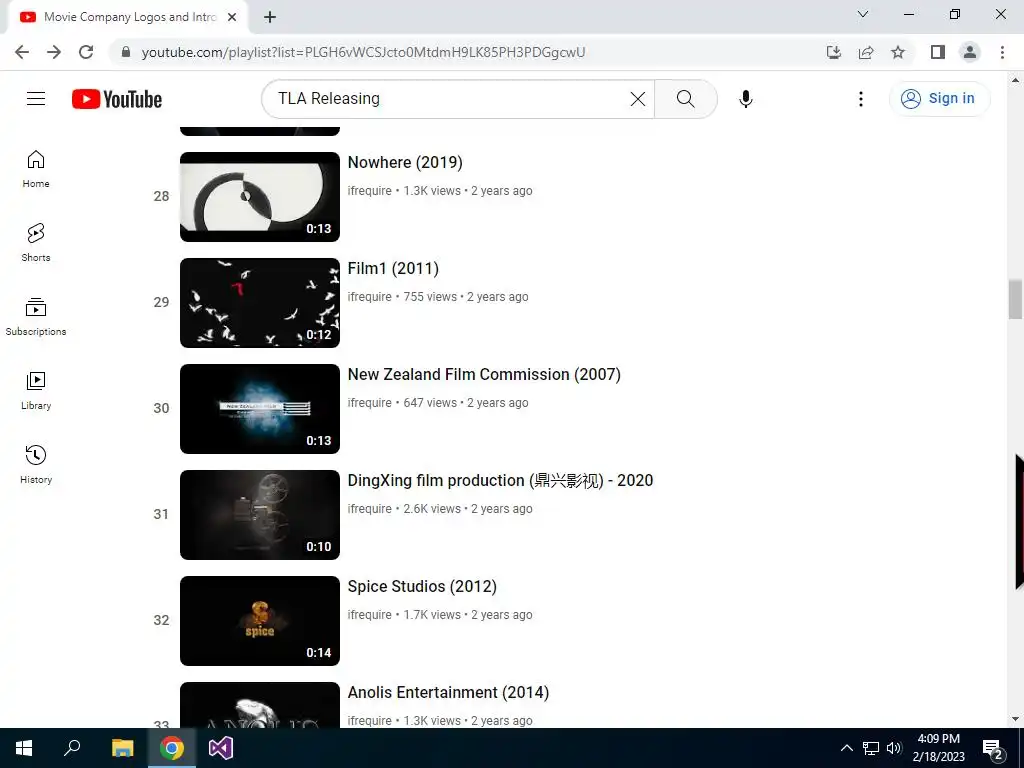This screenshot has width=1024, height=768.
Task: Open History in the sidebar
Action: [36, 464]
